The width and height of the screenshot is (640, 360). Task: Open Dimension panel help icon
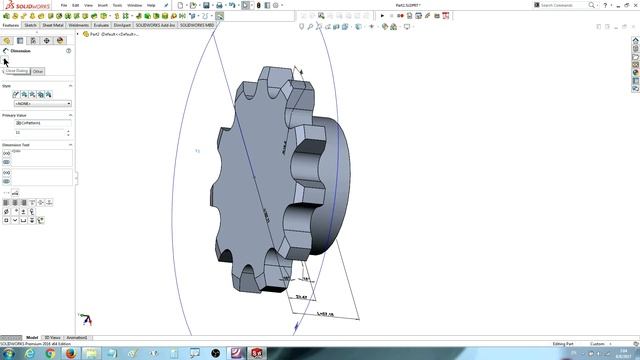click(69, 51)
